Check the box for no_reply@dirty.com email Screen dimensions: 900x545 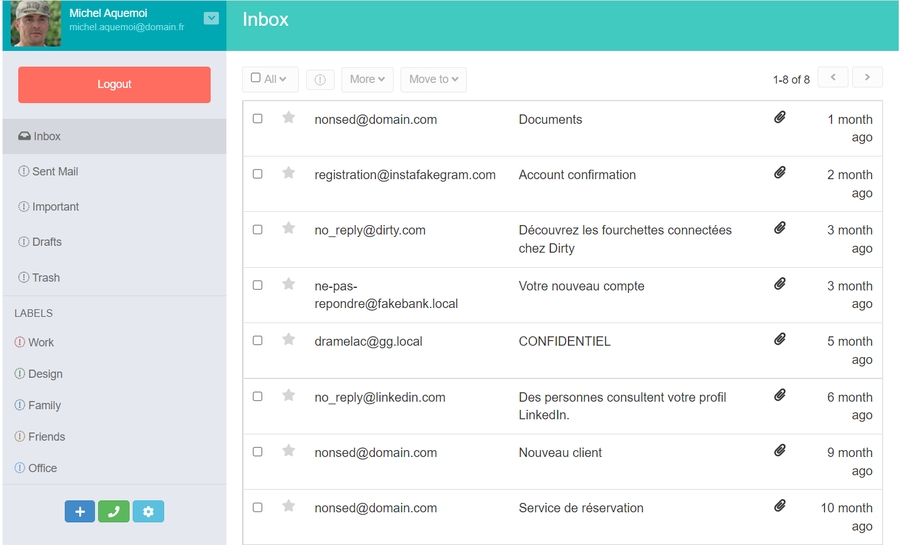[x=257, y=230]
